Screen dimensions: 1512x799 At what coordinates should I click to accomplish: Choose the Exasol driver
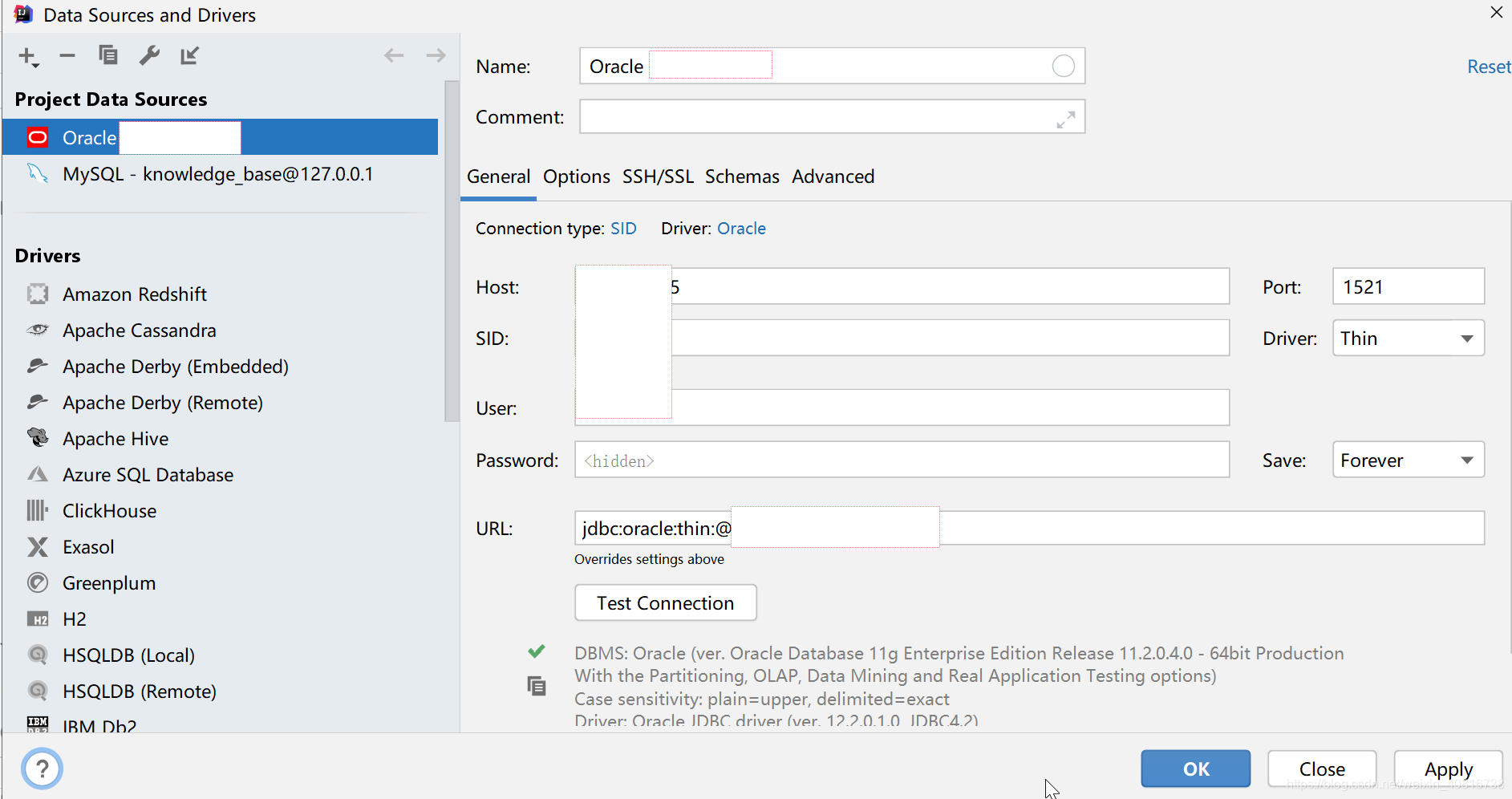[88, 547]
